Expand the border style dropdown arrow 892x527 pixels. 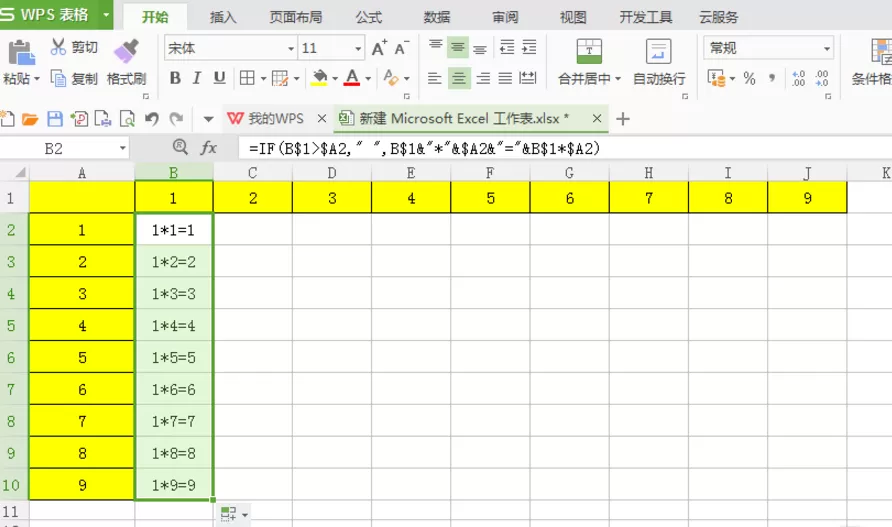(263, 78)
